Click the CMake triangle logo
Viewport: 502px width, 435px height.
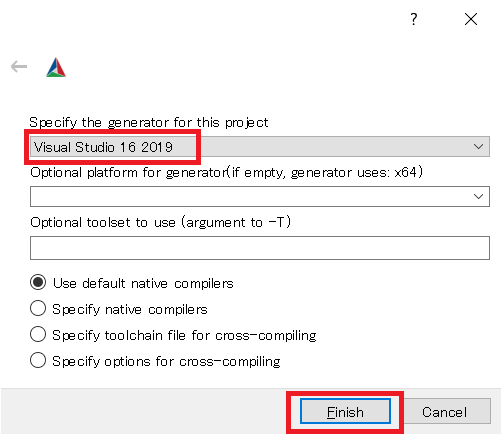pos(56,68)
